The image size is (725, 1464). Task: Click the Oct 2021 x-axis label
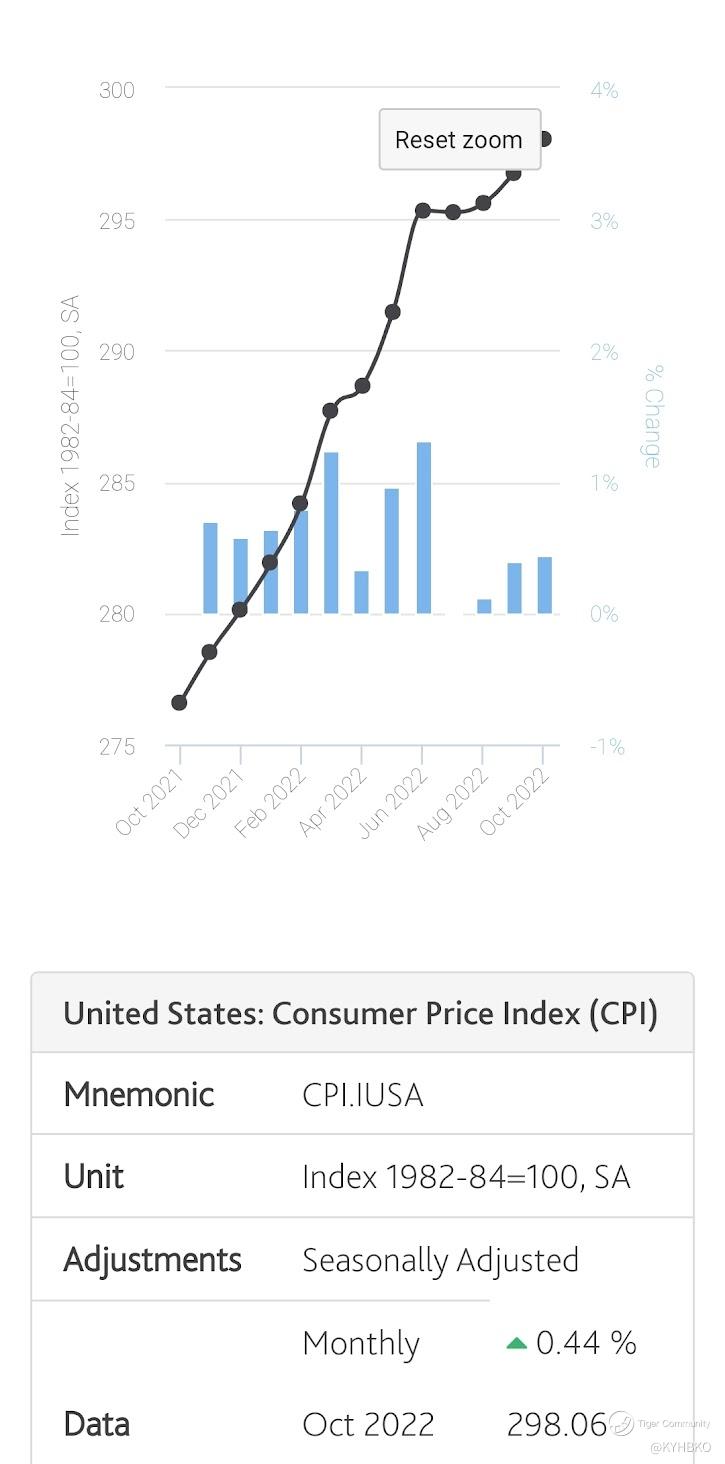click(149, 801)
